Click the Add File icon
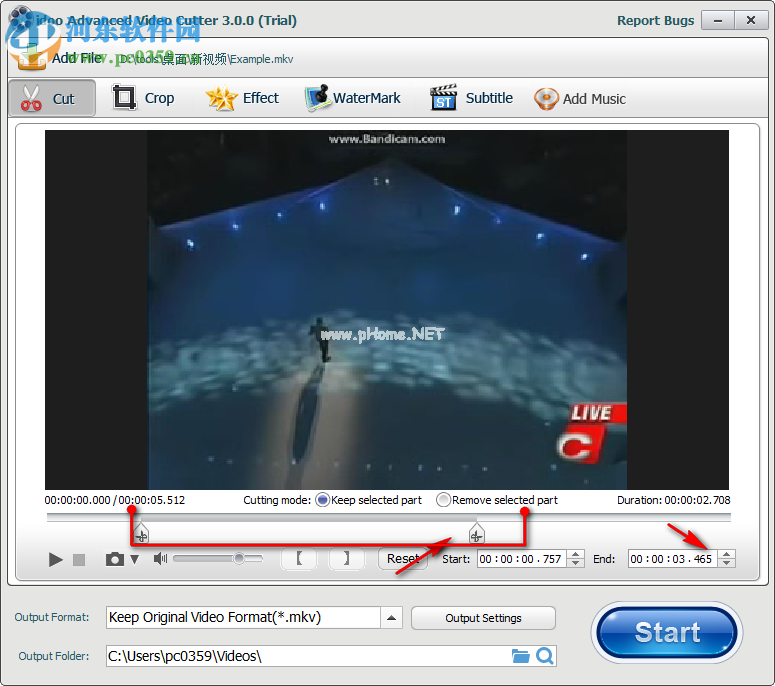Screen dimensions: 775x686 point(31,57)
